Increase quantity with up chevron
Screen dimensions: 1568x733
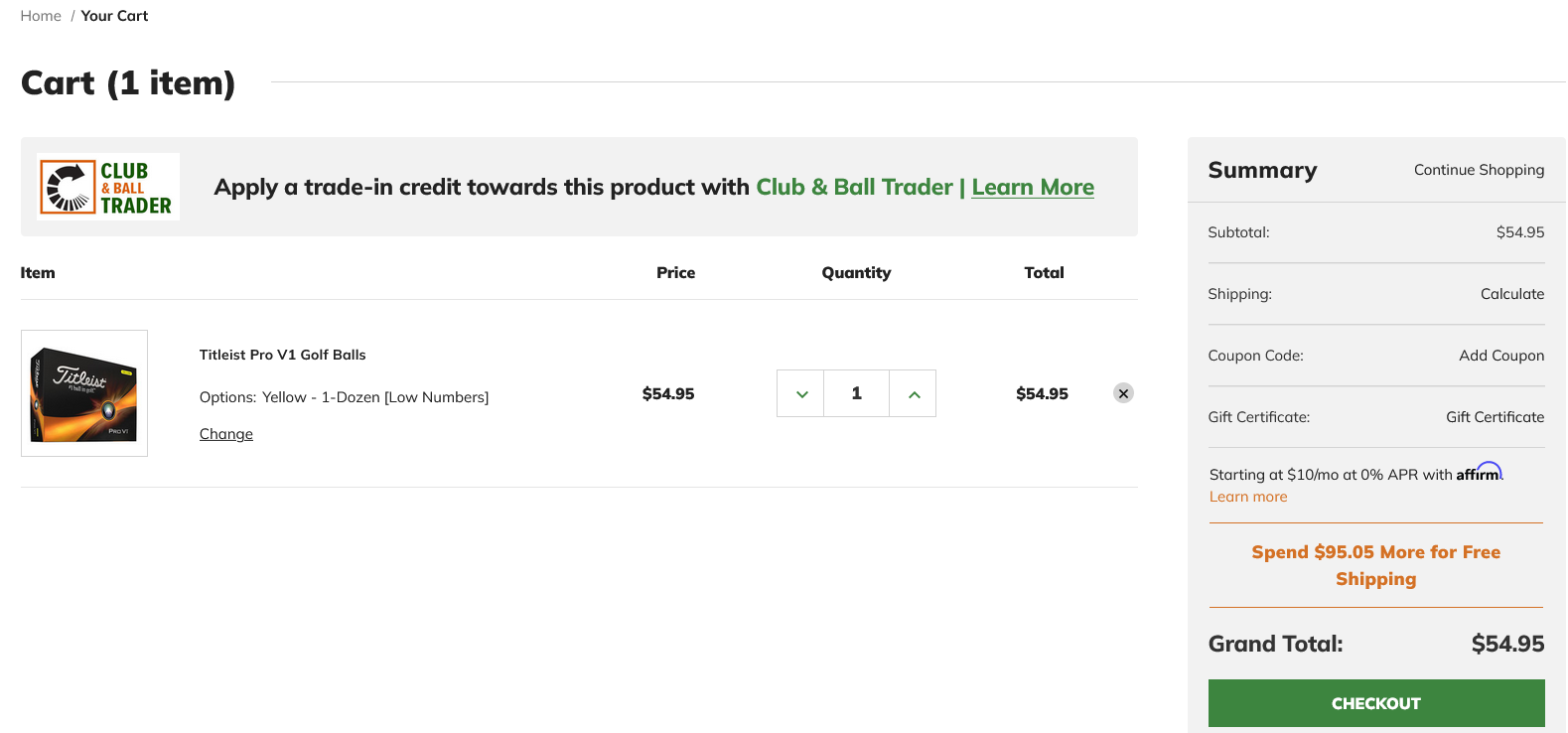point(913,394)
